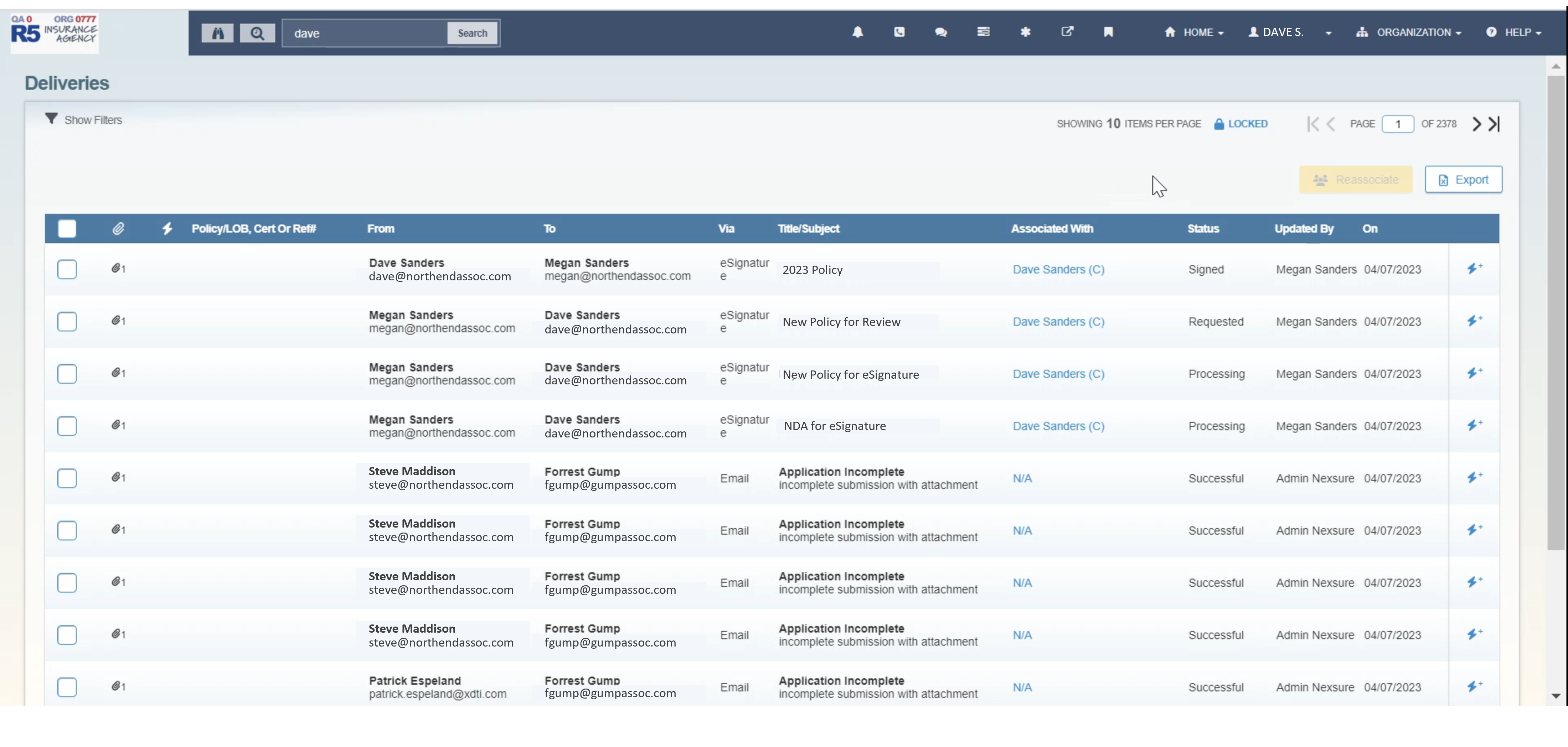The height and width of the screenshot is (747, 1568).
Task: Check the box for 2023 Policy row
Action: [67, 269]
